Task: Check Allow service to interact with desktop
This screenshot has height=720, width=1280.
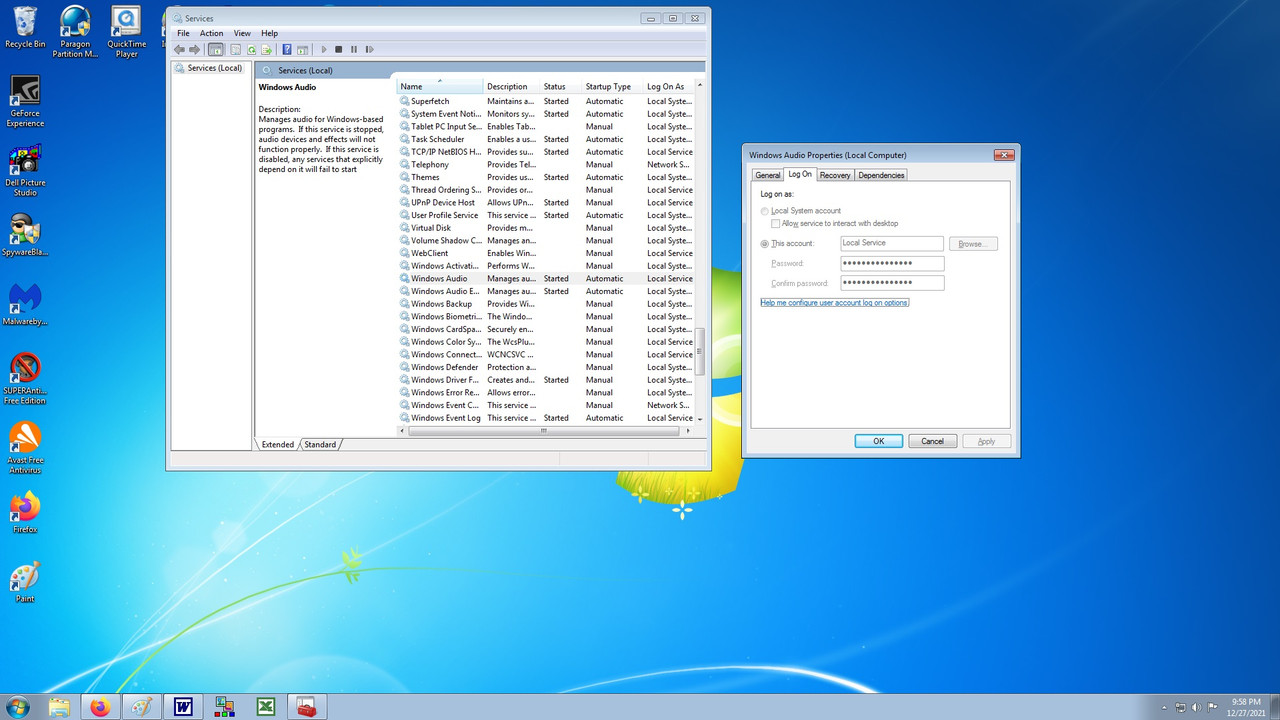Action: pos(776,224)
